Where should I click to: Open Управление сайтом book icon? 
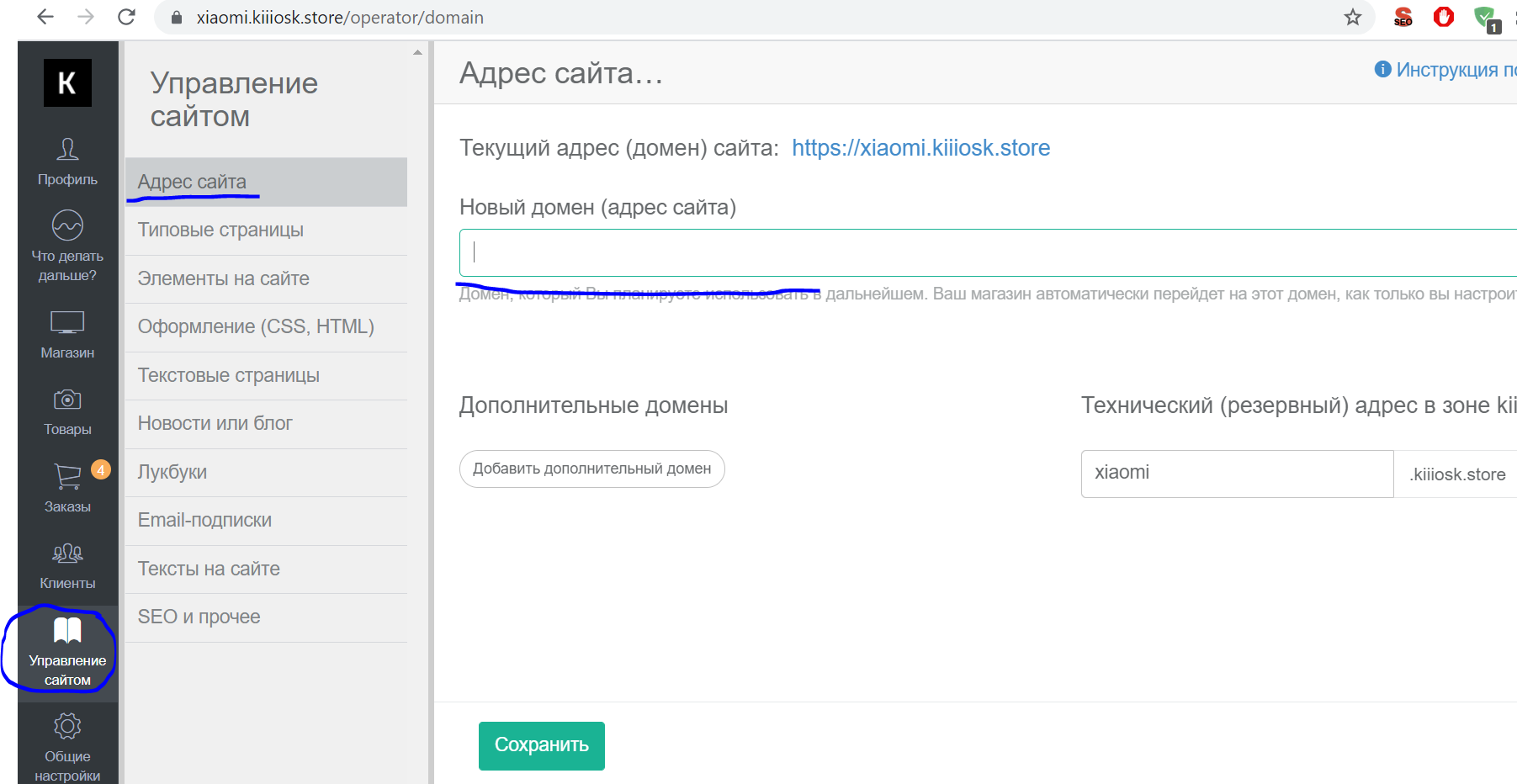pos(67,630)
